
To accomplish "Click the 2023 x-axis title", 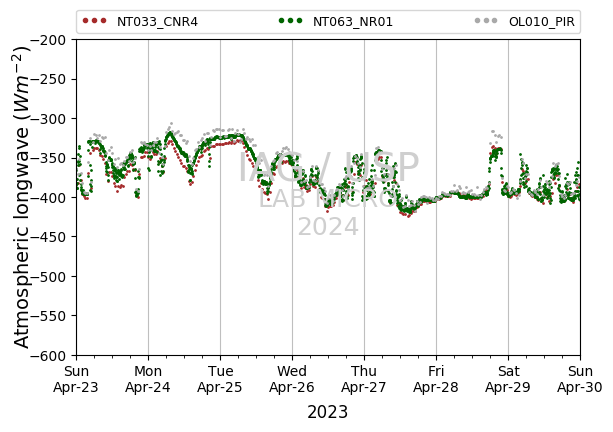I will 327,412.
